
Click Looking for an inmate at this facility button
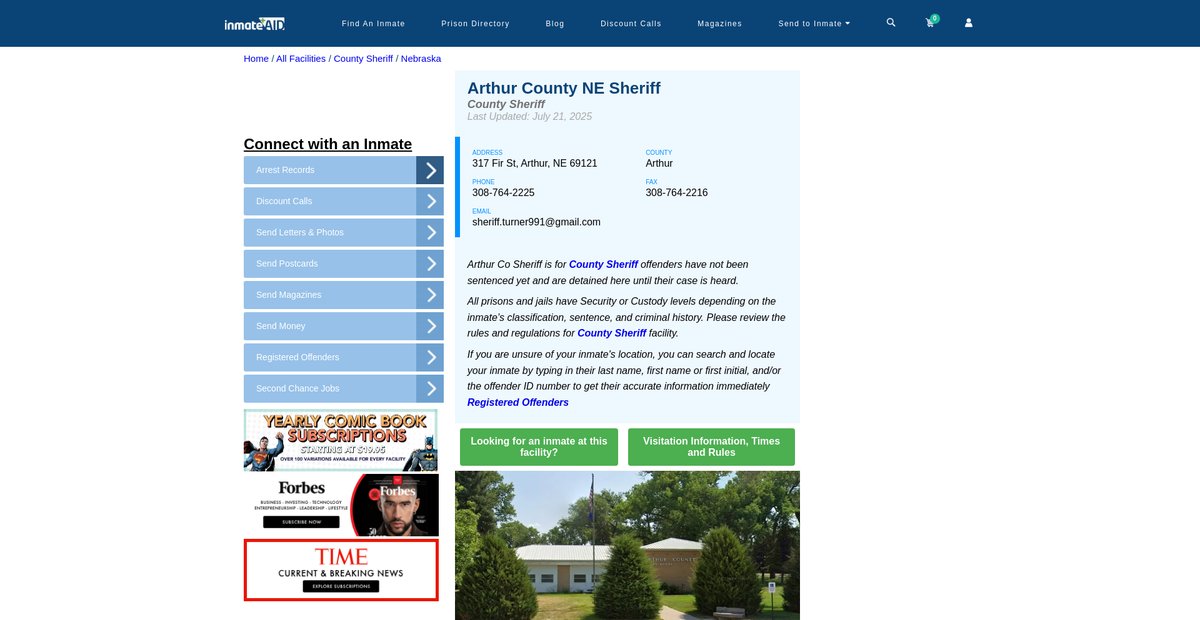539,447
